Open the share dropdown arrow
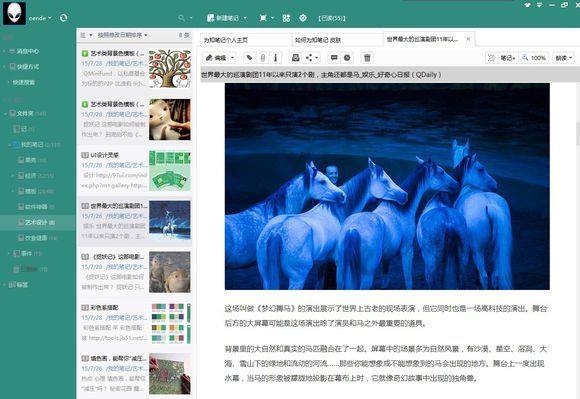This screenshot has width=580, height=399. [x=317, y=58]
